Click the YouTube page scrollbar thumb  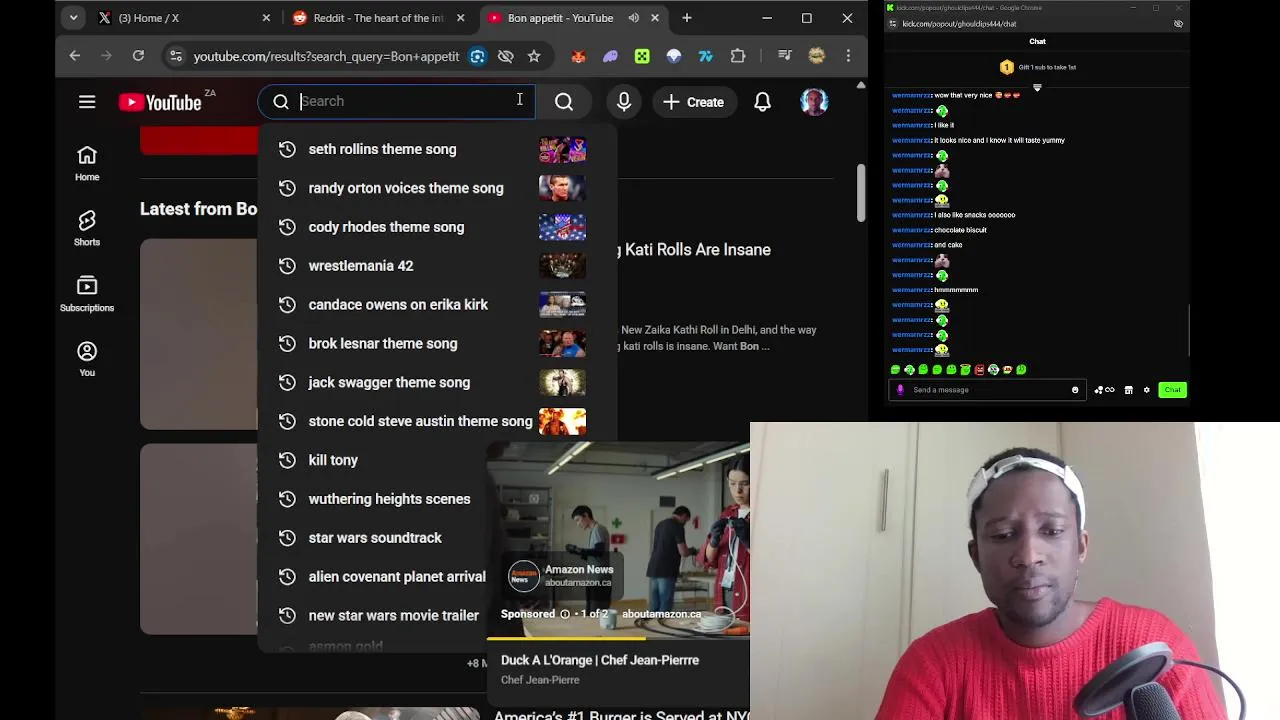pyautogui.click(x=860, y=192)
